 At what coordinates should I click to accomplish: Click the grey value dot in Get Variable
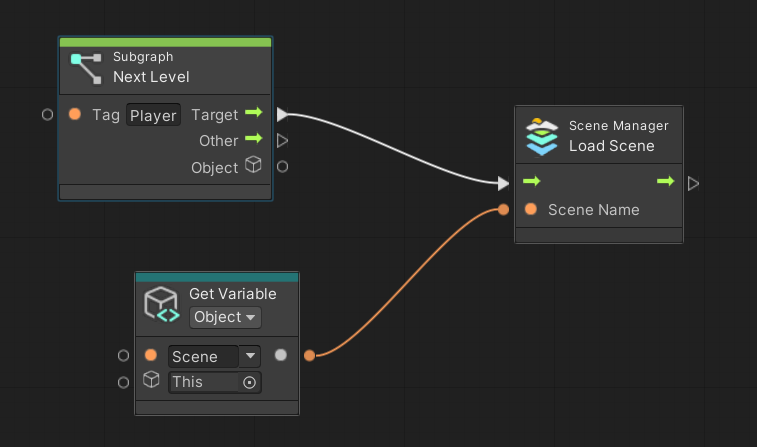click(280, 355)
